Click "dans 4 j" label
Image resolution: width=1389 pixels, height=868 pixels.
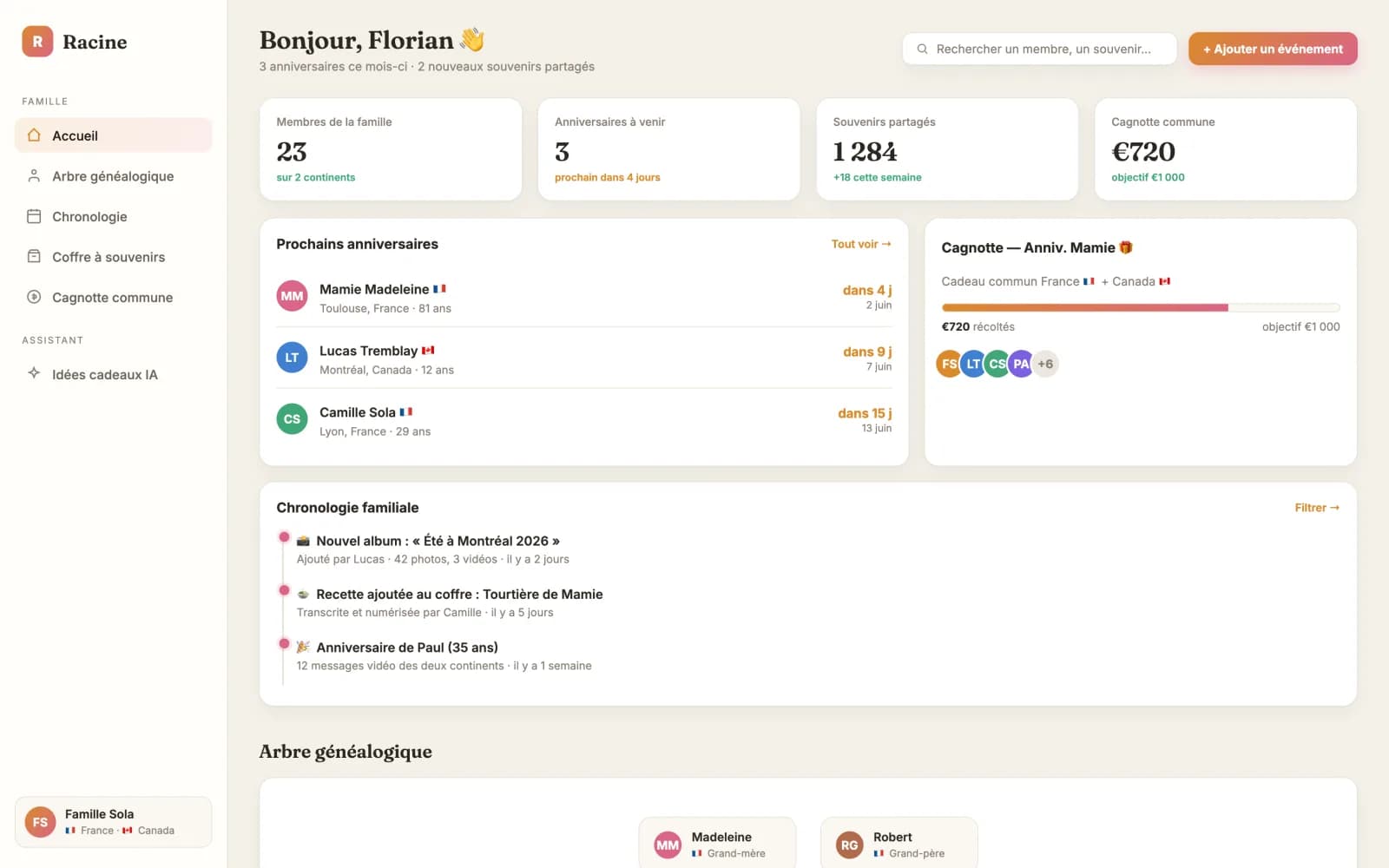coord(867,290)
